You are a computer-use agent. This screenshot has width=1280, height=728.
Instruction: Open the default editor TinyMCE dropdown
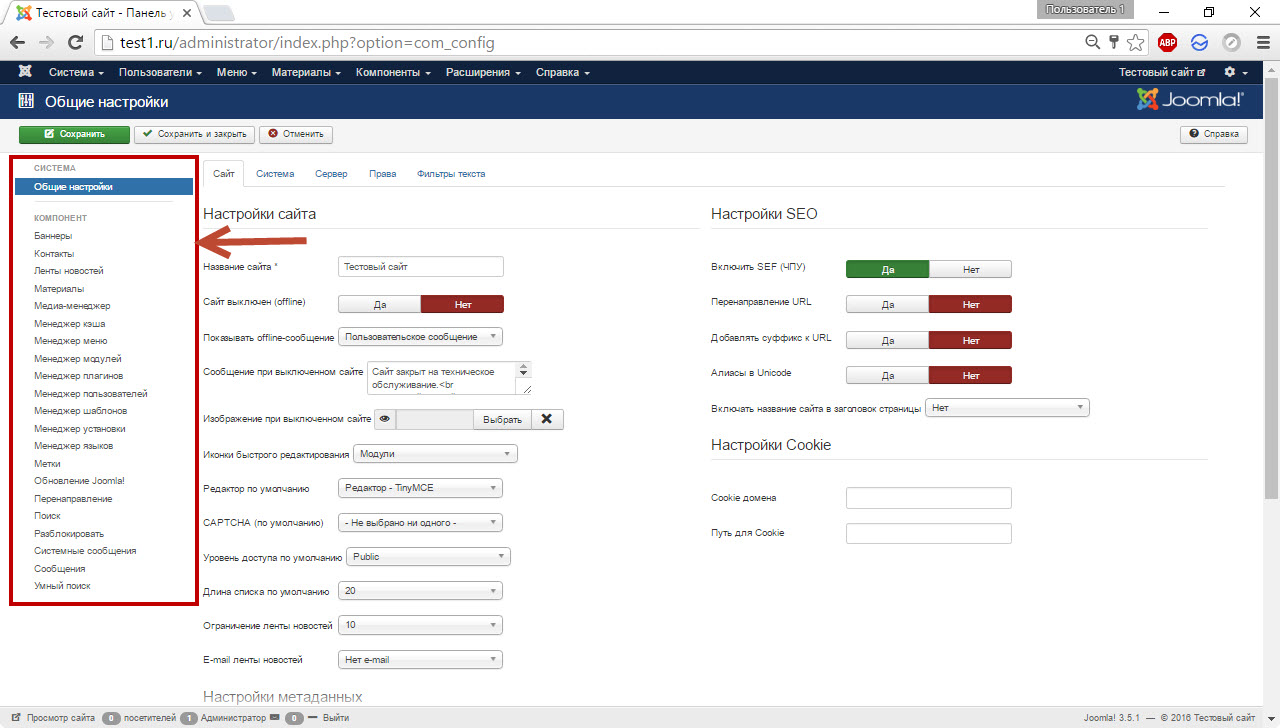click(420, 488)
